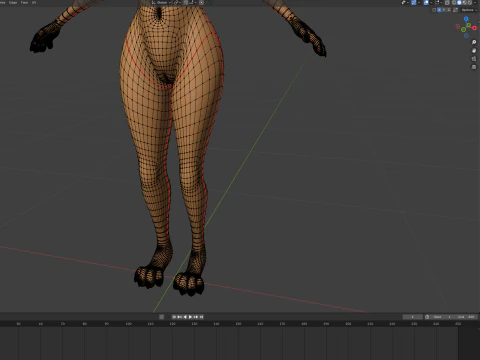480x360 pixels.
Task: Open the shading options dropdown arrow
Action: 475,2
